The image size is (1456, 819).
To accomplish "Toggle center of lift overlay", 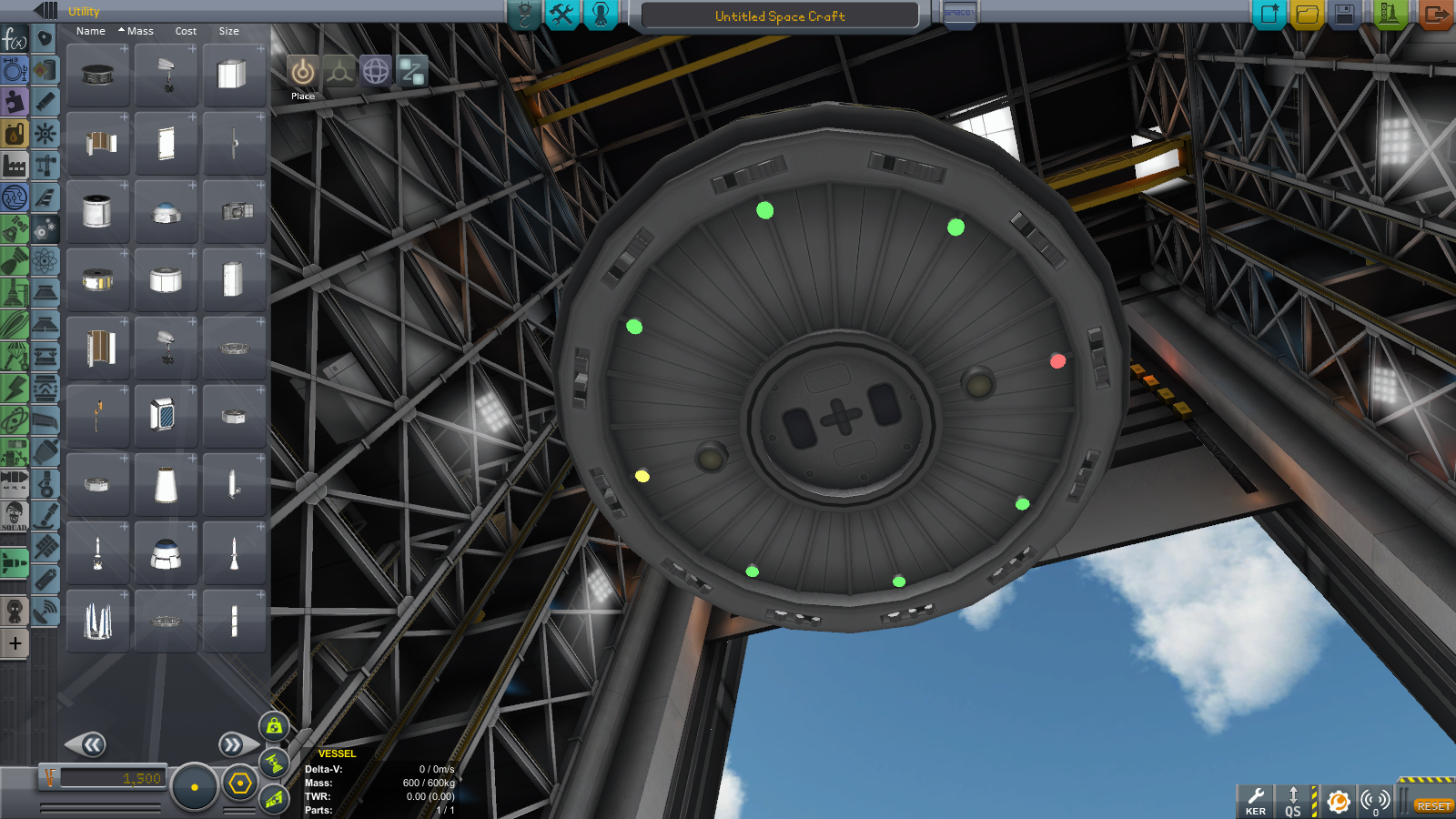I will [274, 800].
